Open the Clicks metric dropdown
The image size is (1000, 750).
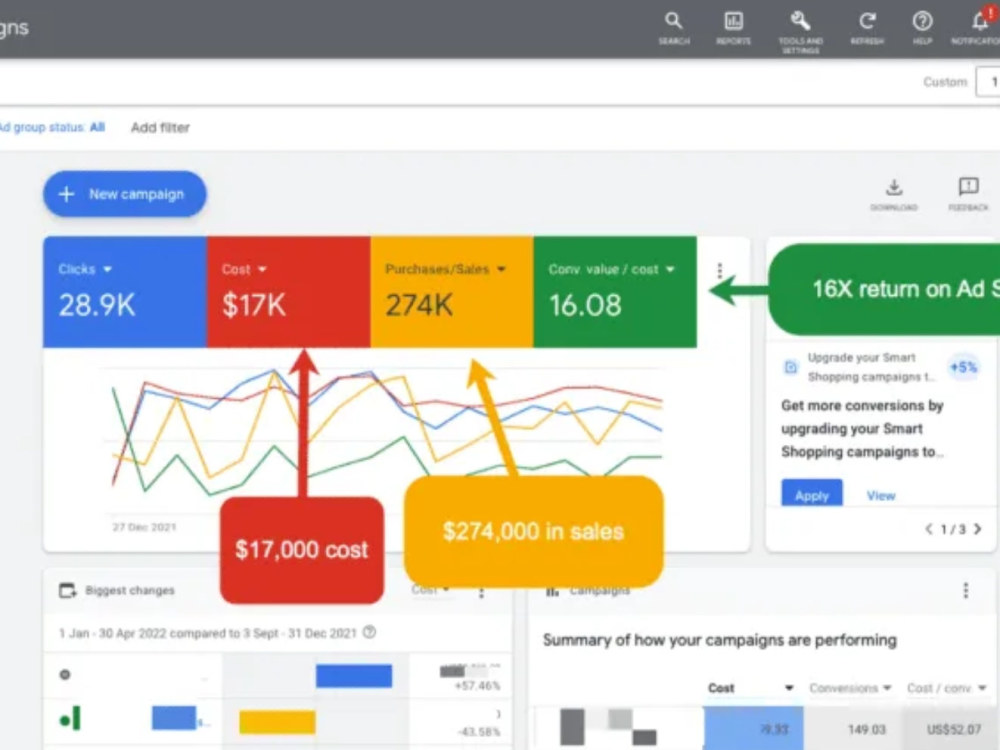107,269
